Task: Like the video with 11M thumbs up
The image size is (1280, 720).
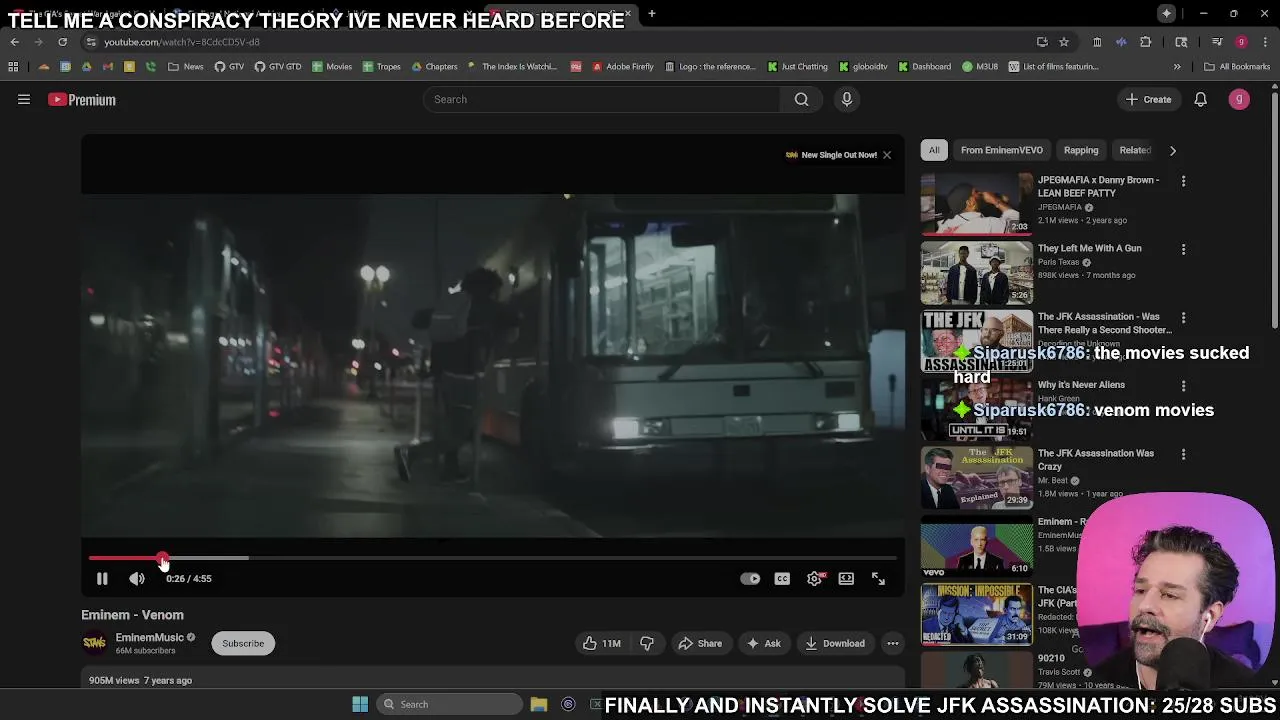Action: (602, 643)
